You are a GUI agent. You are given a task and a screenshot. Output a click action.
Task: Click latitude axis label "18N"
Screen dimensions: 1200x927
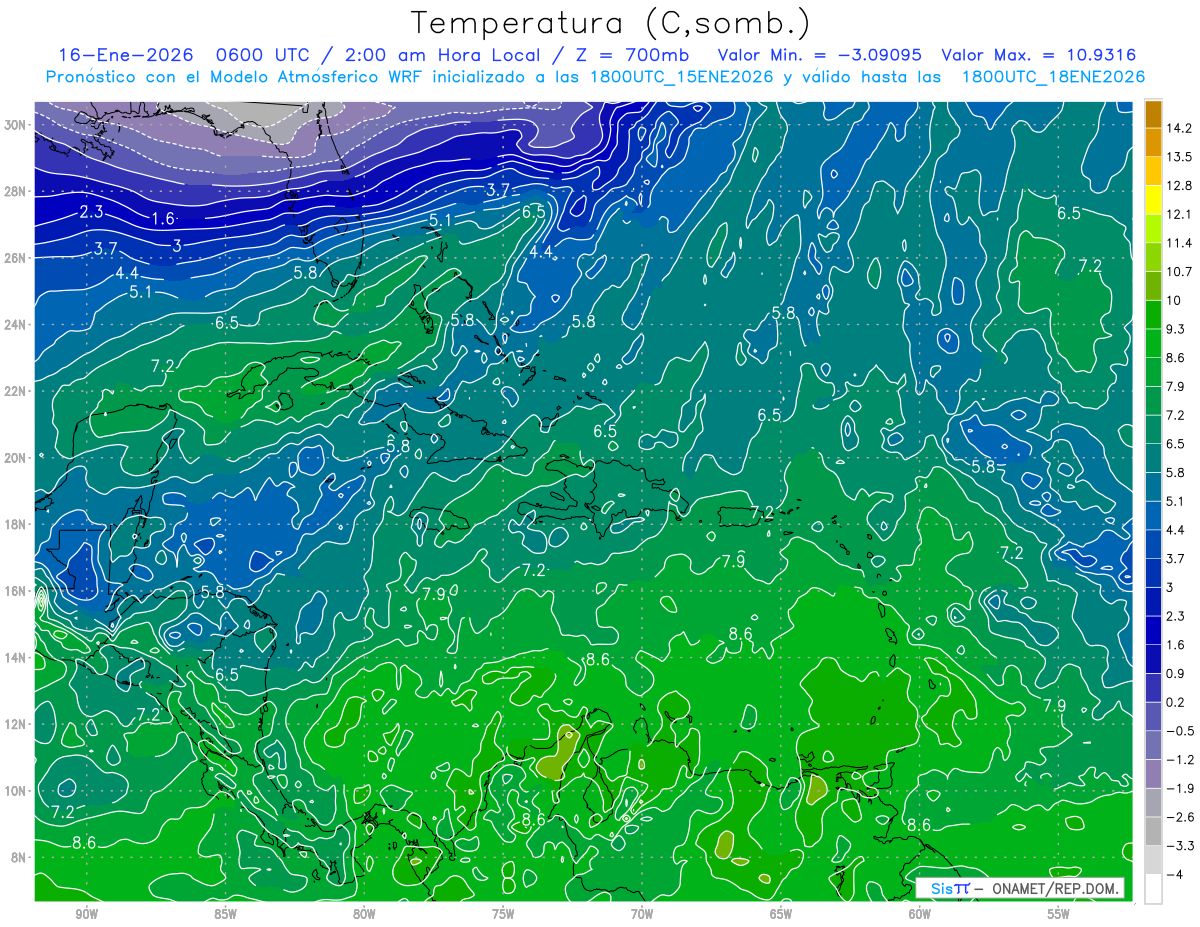(x=15, y=524)
